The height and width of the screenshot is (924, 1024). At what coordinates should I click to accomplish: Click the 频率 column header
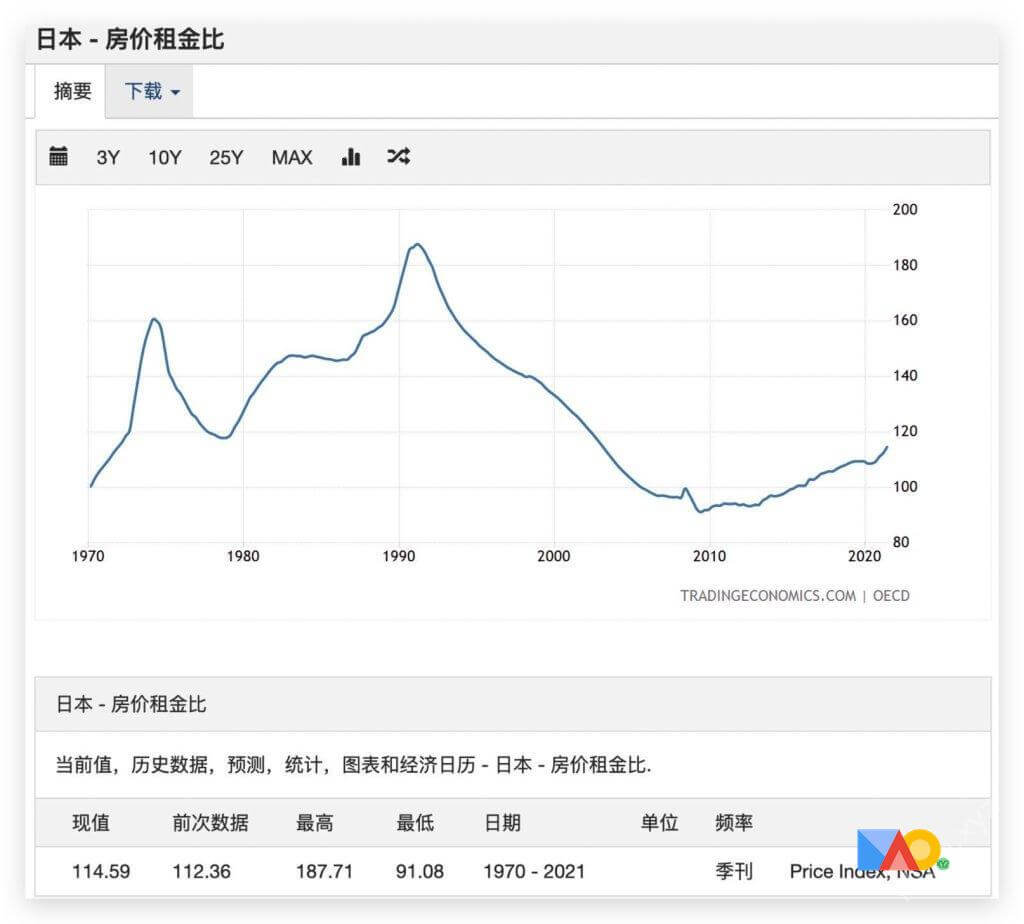click(734, 823)
